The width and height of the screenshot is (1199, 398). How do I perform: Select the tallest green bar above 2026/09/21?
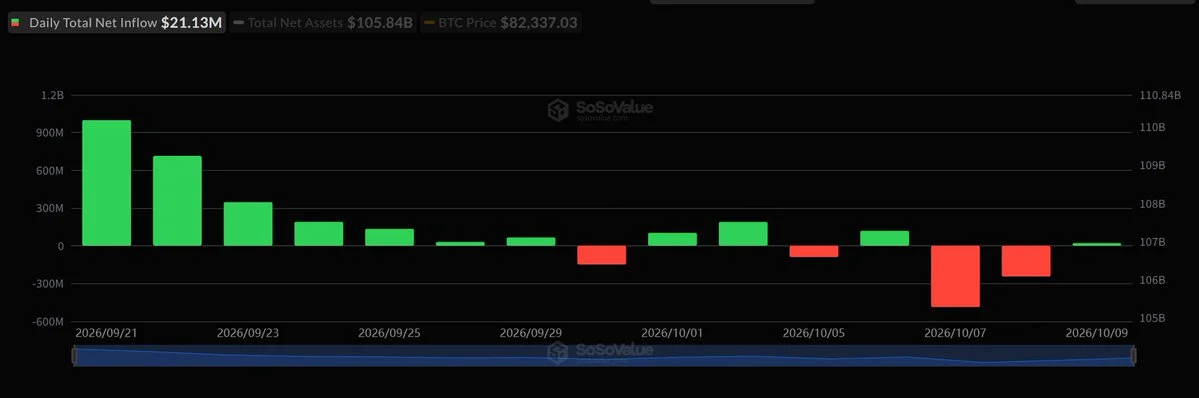pos(106,183)
